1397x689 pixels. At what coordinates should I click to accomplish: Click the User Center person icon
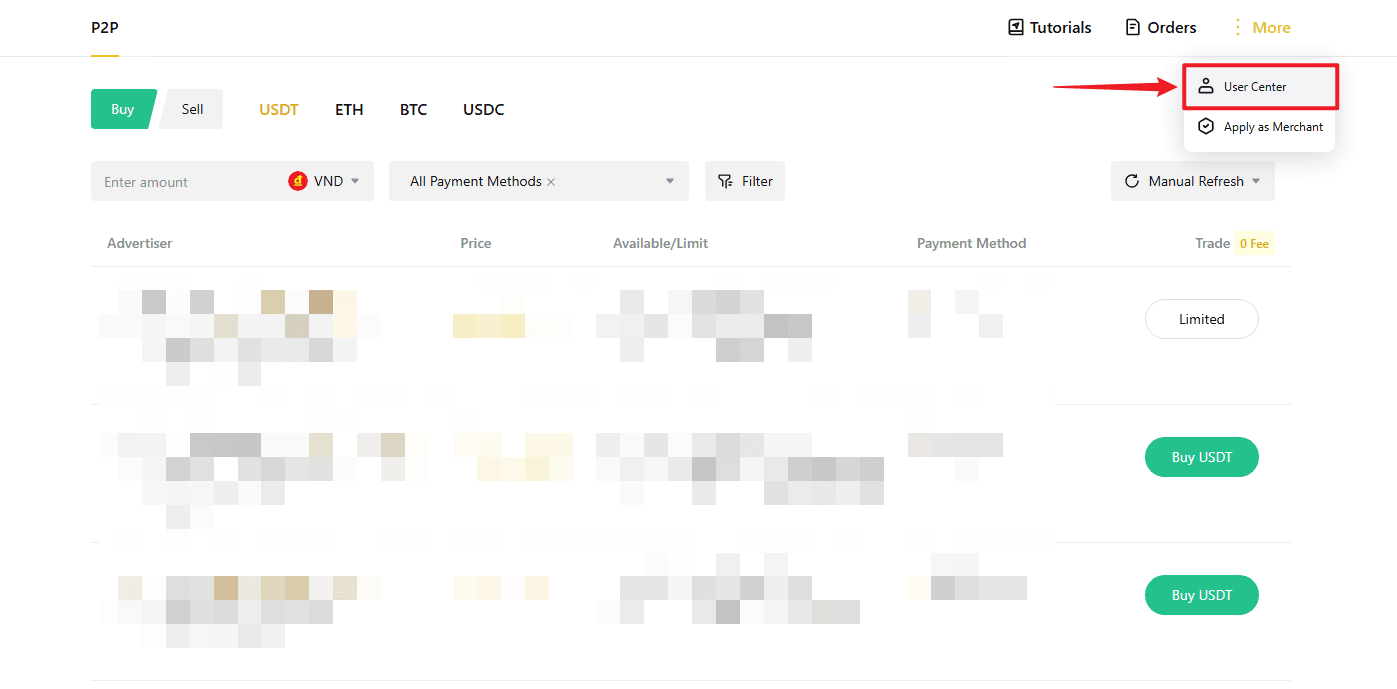click(1206, 87)
